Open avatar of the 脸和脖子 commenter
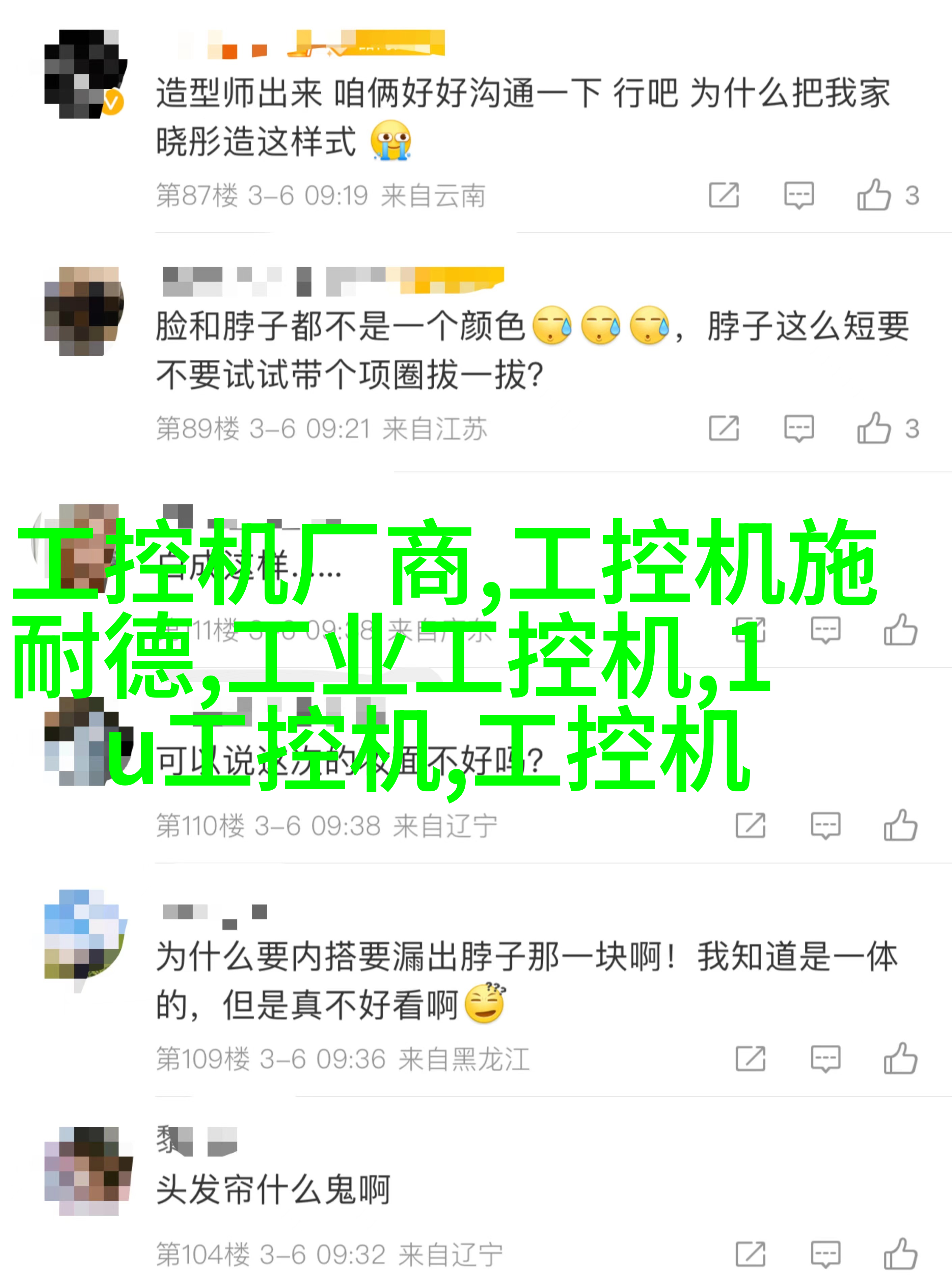Image resolution: width=952 pixels, height=1288 pixels. pos(84,311)
